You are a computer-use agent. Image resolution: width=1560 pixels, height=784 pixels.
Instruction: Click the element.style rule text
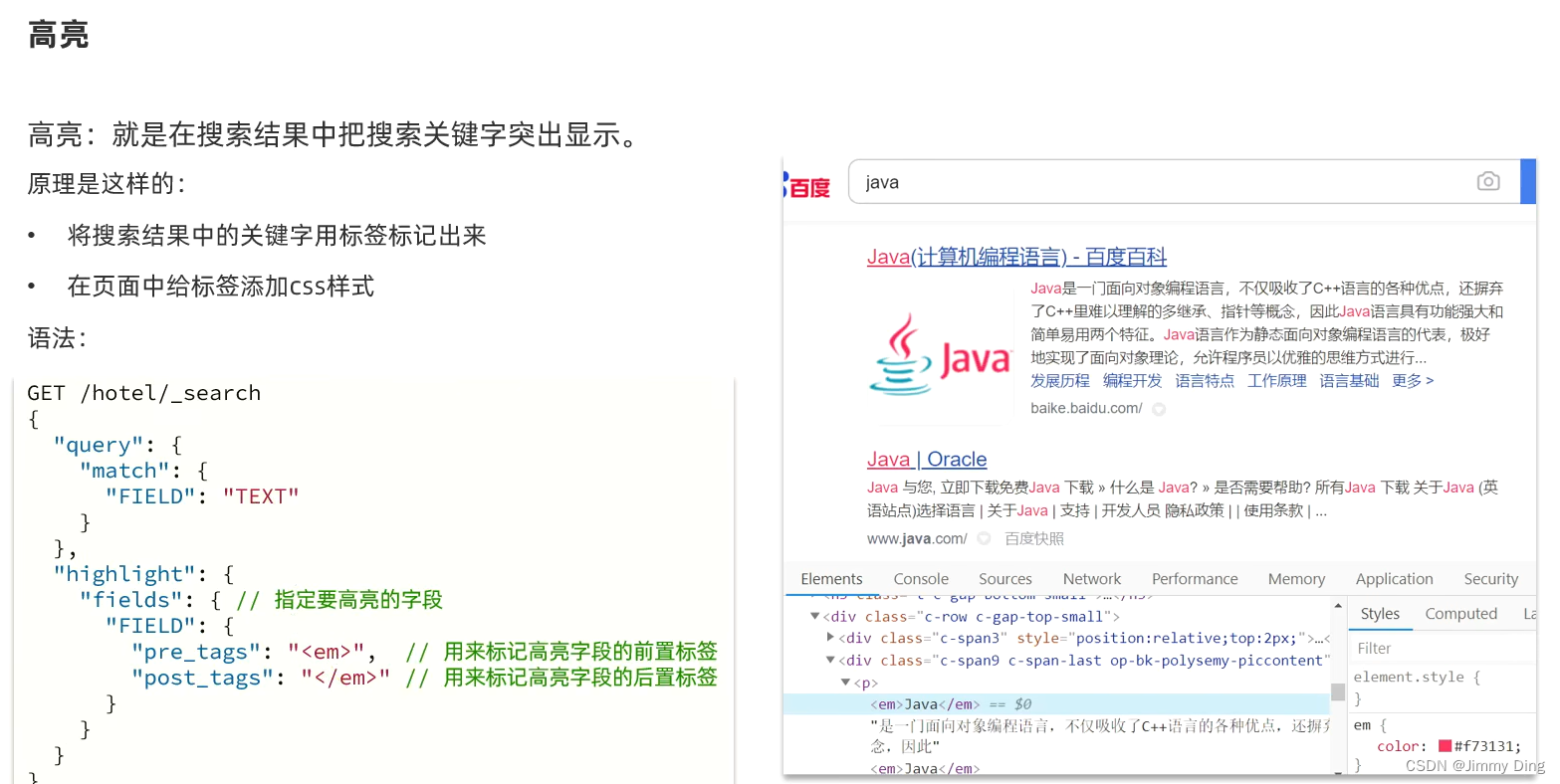pos(1416,678)
